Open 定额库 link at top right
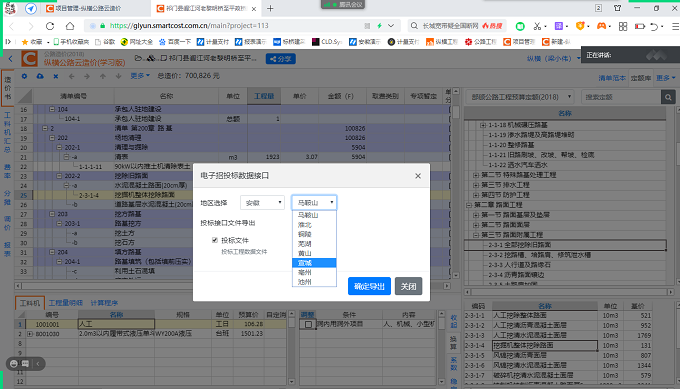 coord(641,78)
